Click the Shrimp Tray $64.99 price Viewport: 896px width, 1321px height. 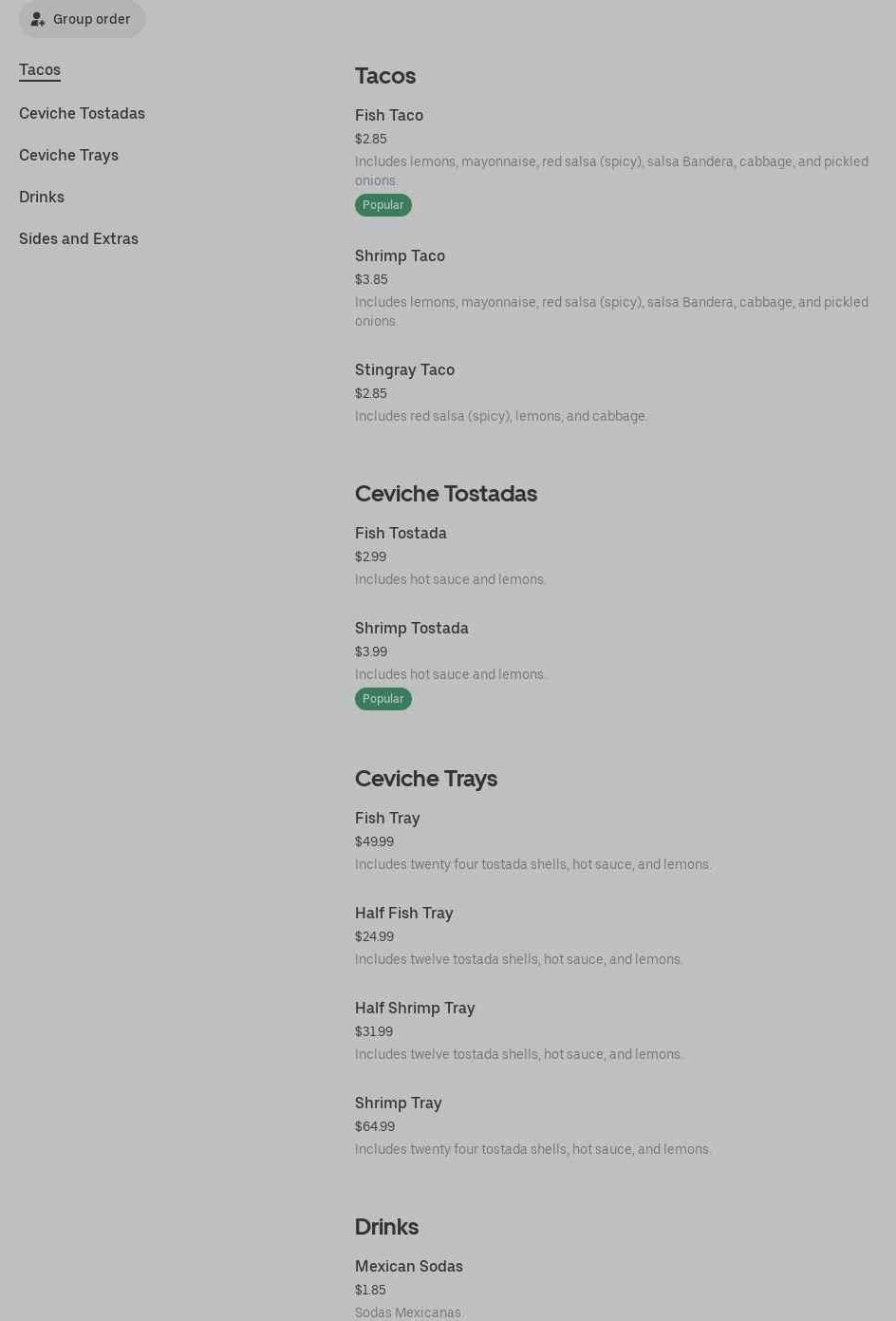(x=375, y=1126)
